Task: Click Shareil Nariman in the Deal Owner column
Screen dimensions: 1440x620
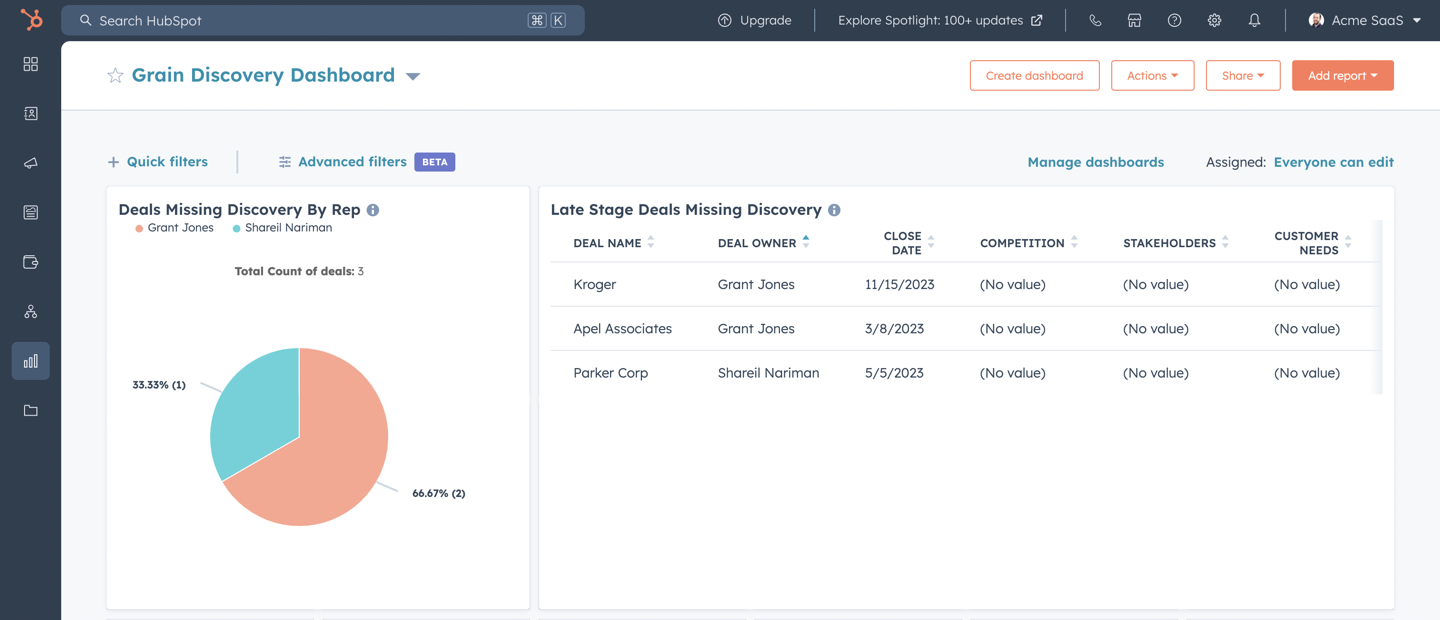Action: [768, 373]
